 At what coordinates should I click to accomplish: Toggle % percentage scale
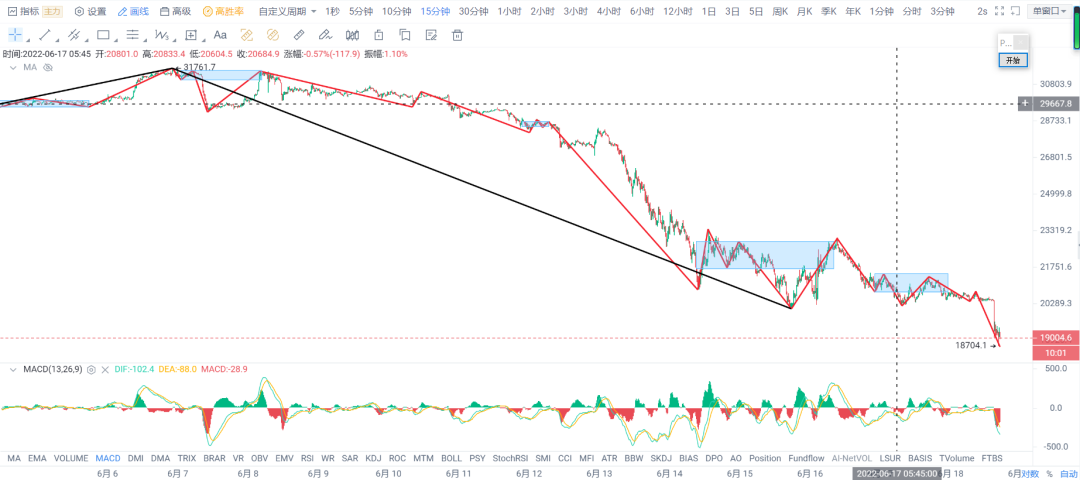1050,474
